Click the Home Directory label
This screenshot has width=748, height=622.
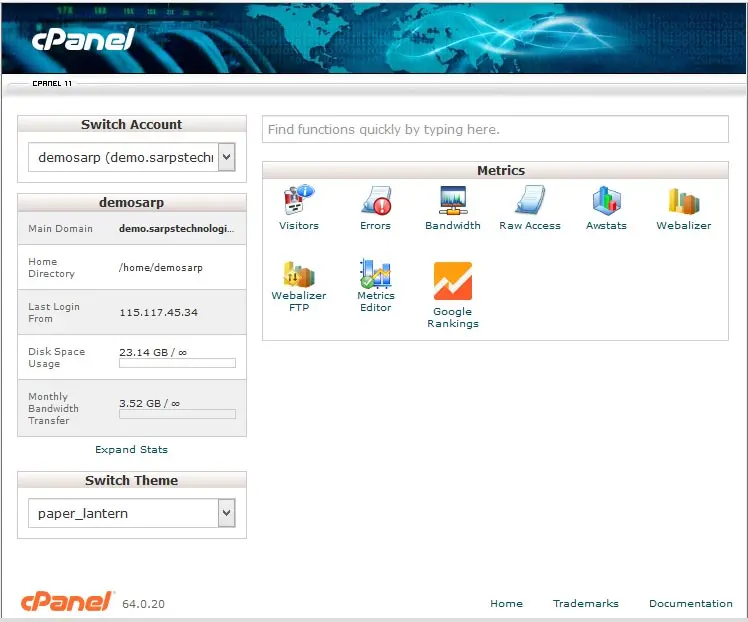[x=52, y=268]
